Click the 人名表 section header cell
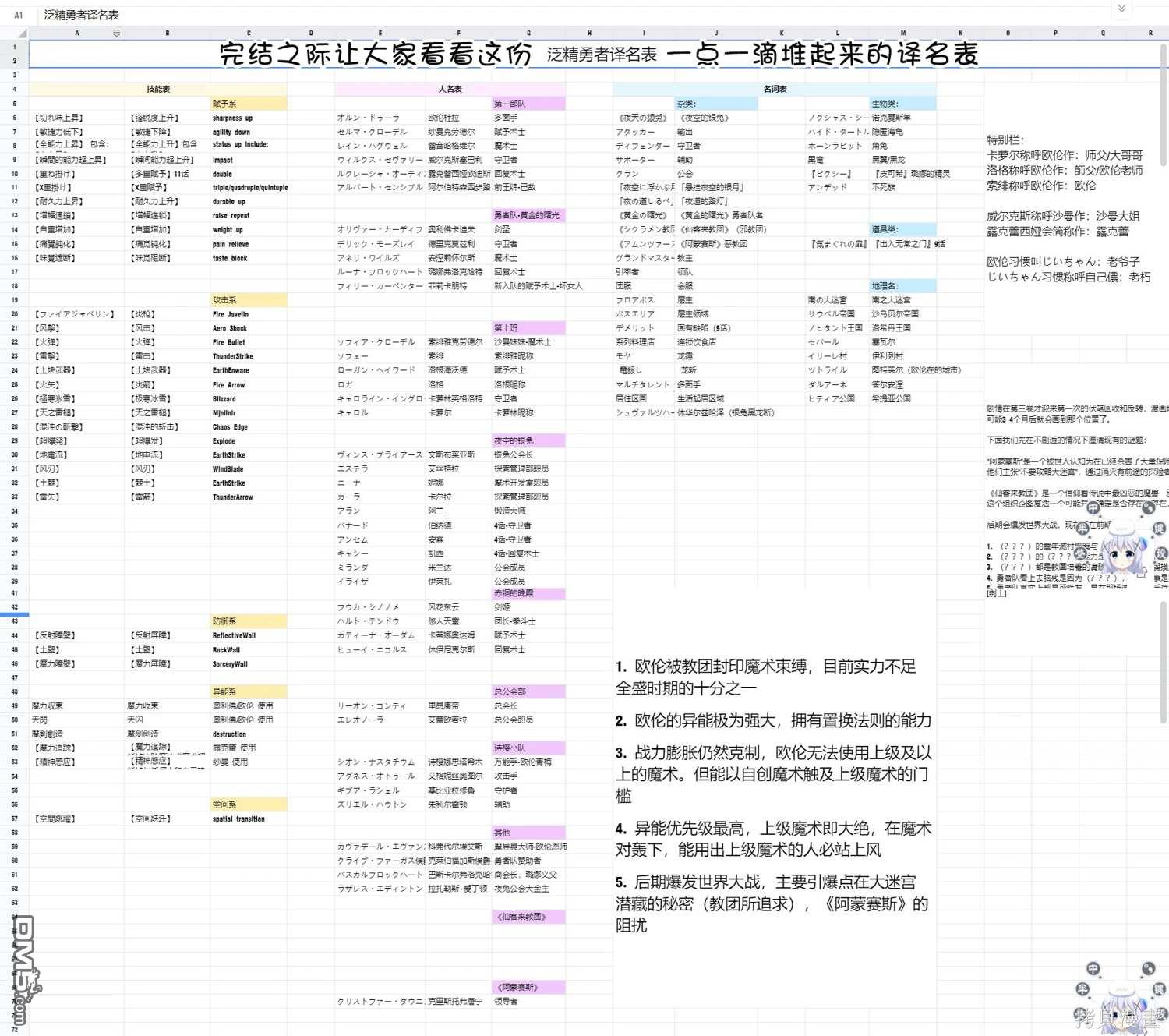The height and width of the screenshot is (1036, 1169). pos(450,89)
